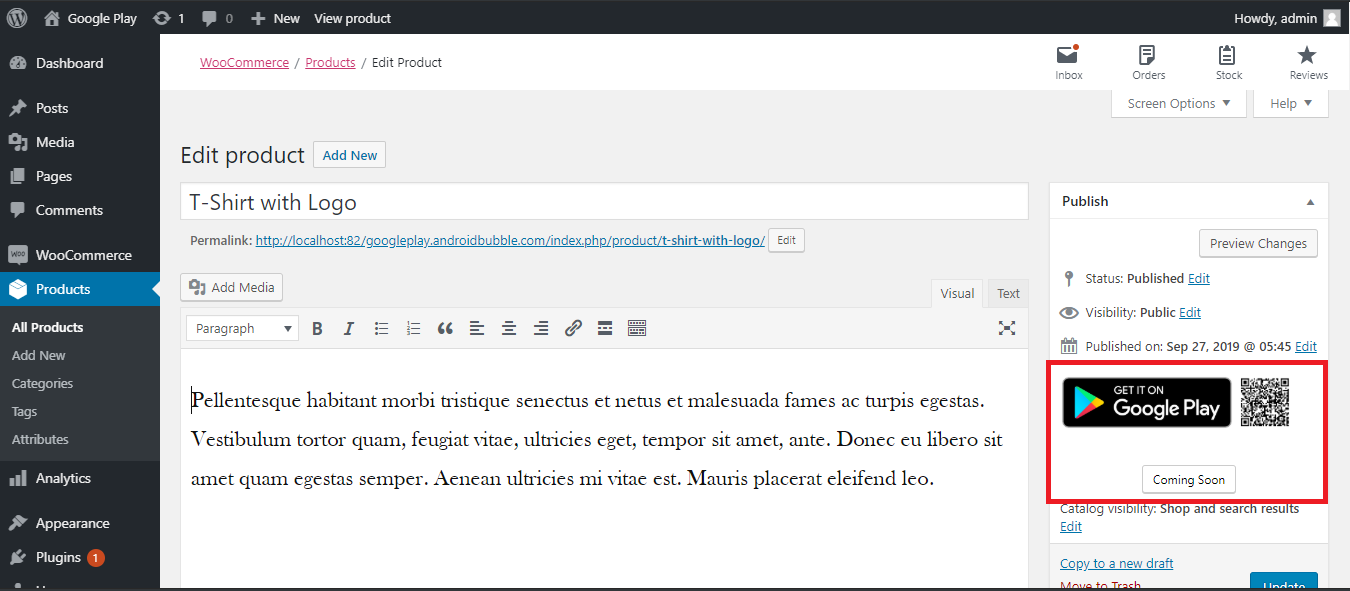Image resolution: width=1350 pixels, height=591 pixels.
Task: Open Appearance in the sidebar
Action: (80, 523)
